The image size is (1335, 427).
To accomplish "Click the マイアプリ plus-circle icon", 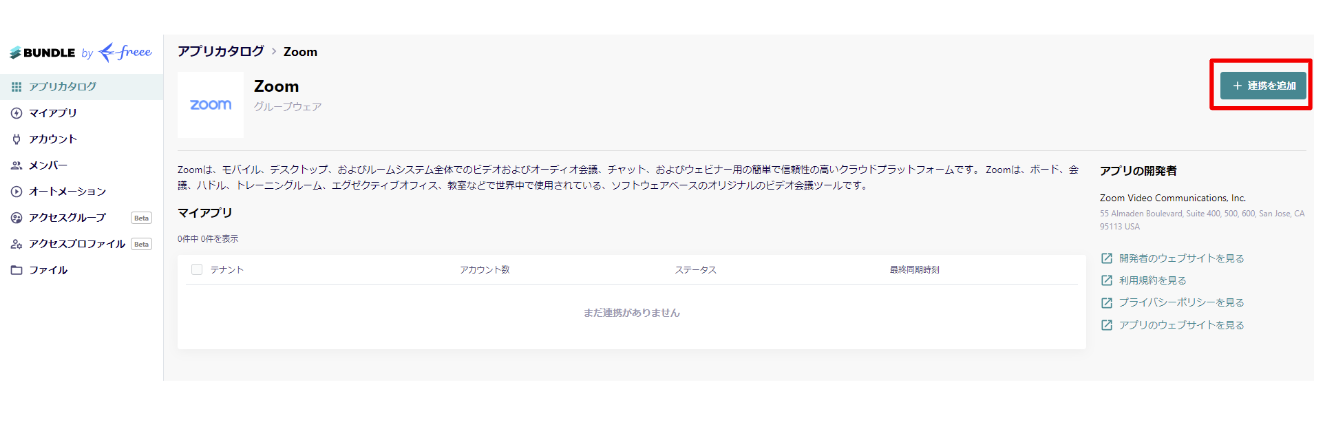I will [x=16, y=113].
